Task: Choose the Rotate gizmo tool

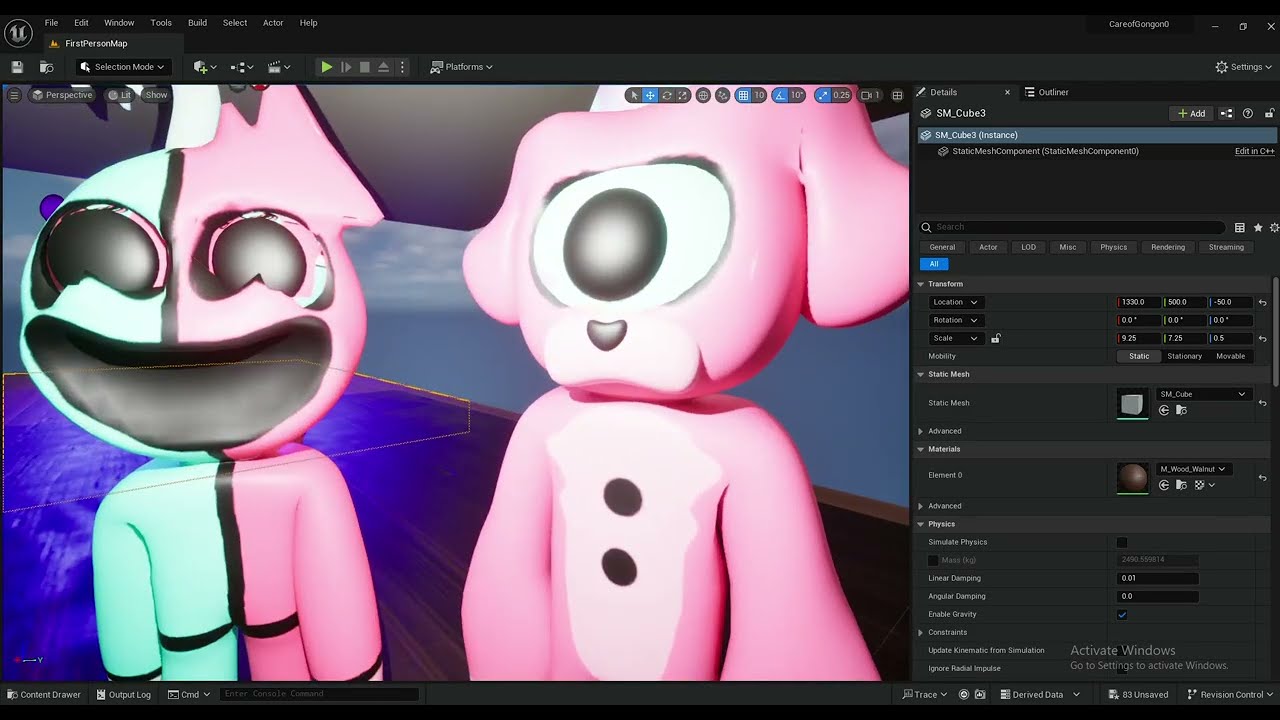Action: point(667,95)
